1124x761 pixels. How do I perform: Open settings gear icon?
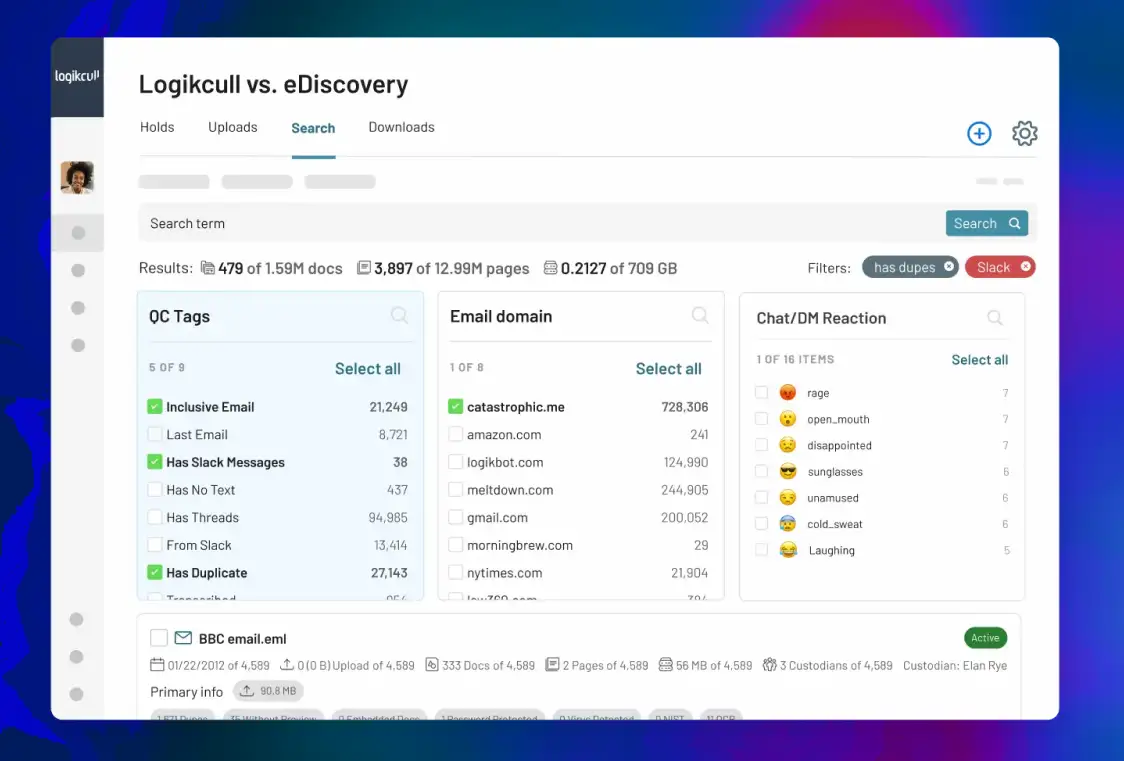pos(1024,133)
